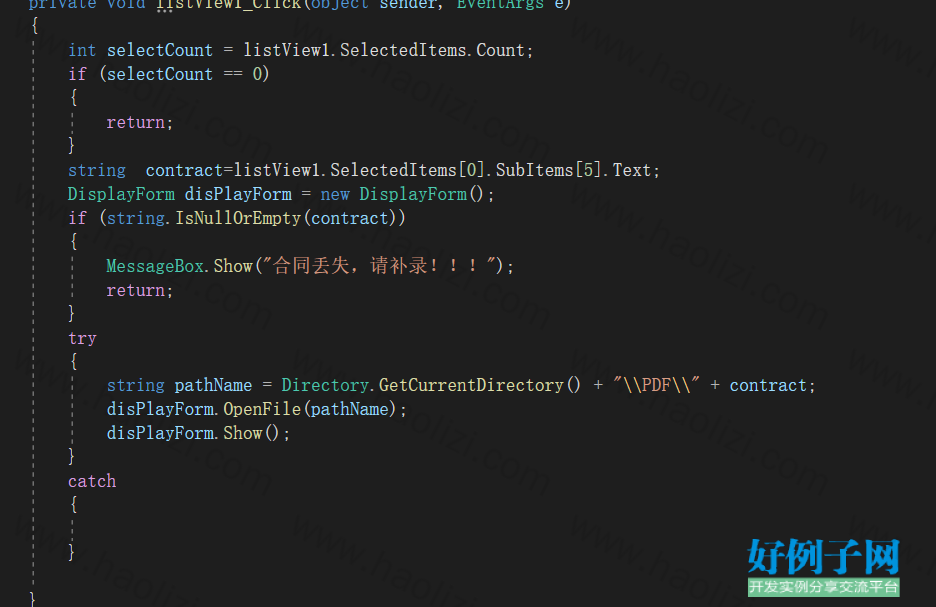936x607 pixels.
Task: Click "disPlayForm" variable name in its declaration
Action: 238,195
